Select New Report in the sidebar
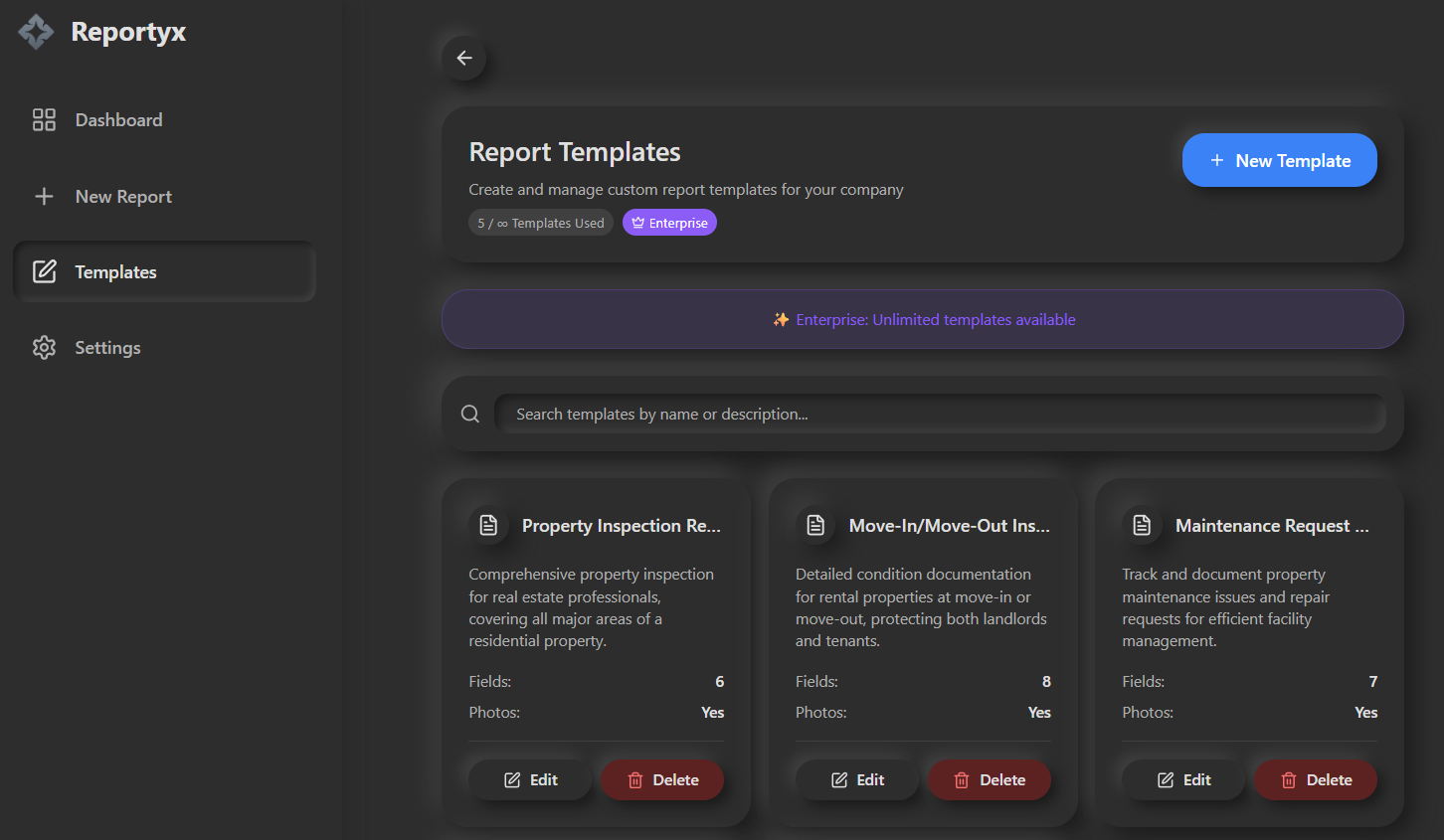1444x840 pixels. tap(123, 196)
